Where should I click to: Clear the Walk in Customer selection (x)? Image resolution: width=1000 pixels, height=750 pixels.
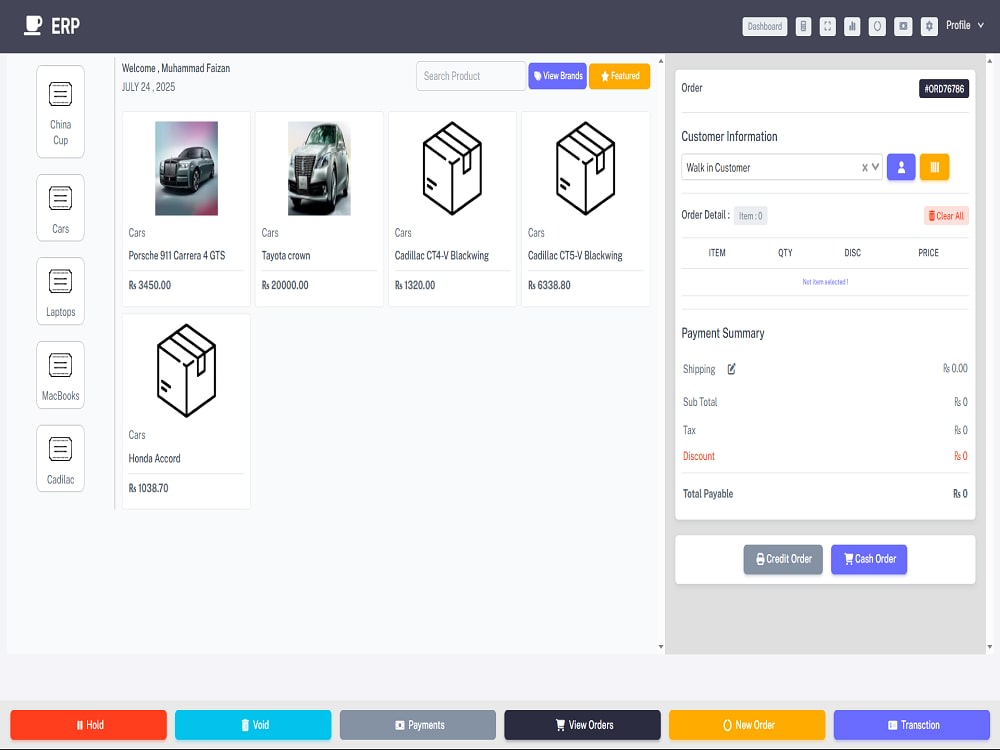865,168
